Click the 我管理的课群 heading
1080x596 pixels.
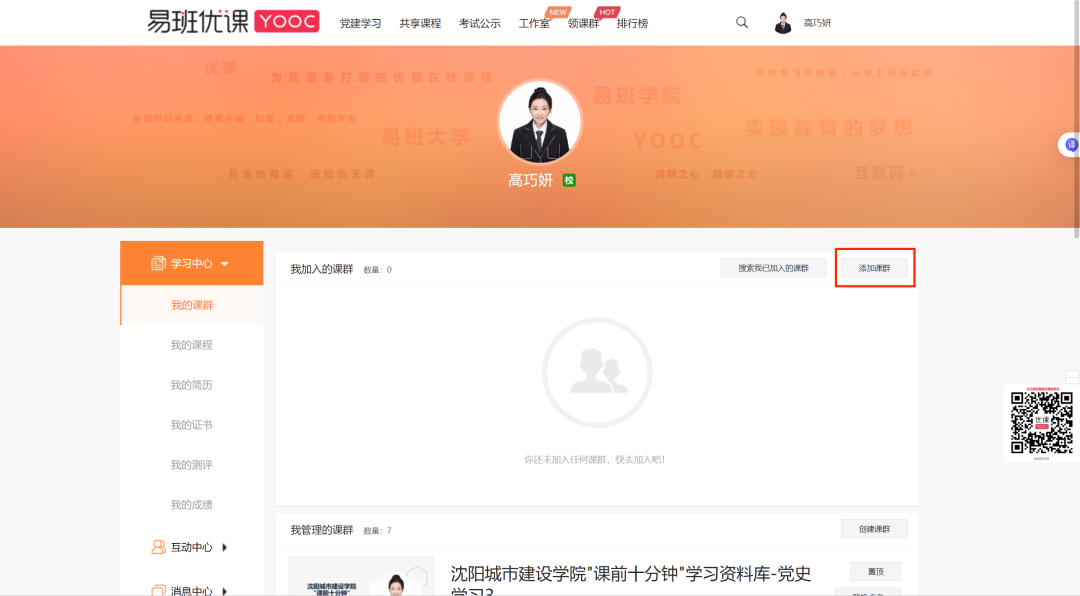point(322,530)
